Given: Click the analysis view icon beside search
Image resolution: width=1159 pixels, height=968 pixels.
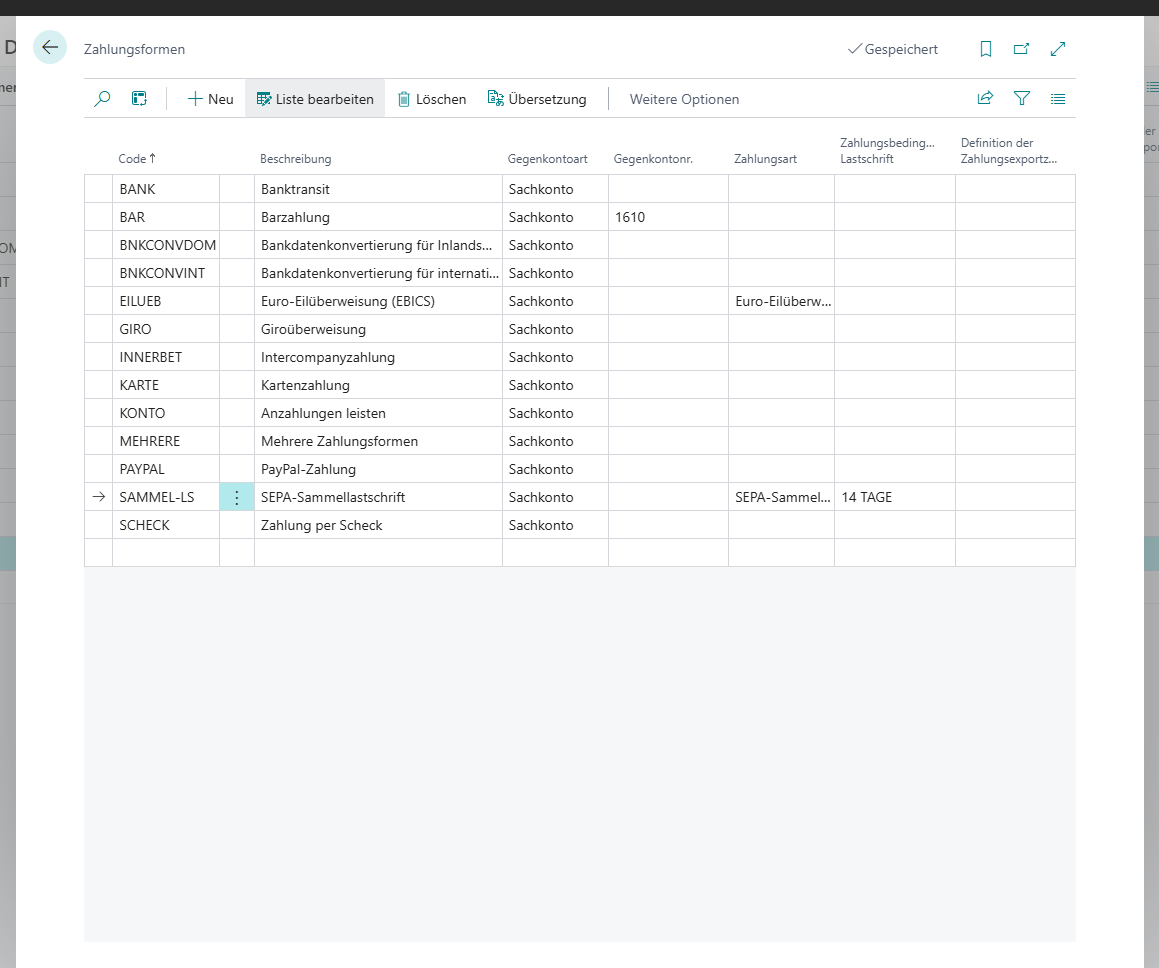Looking at the screenshot, I should coord(139,98).
